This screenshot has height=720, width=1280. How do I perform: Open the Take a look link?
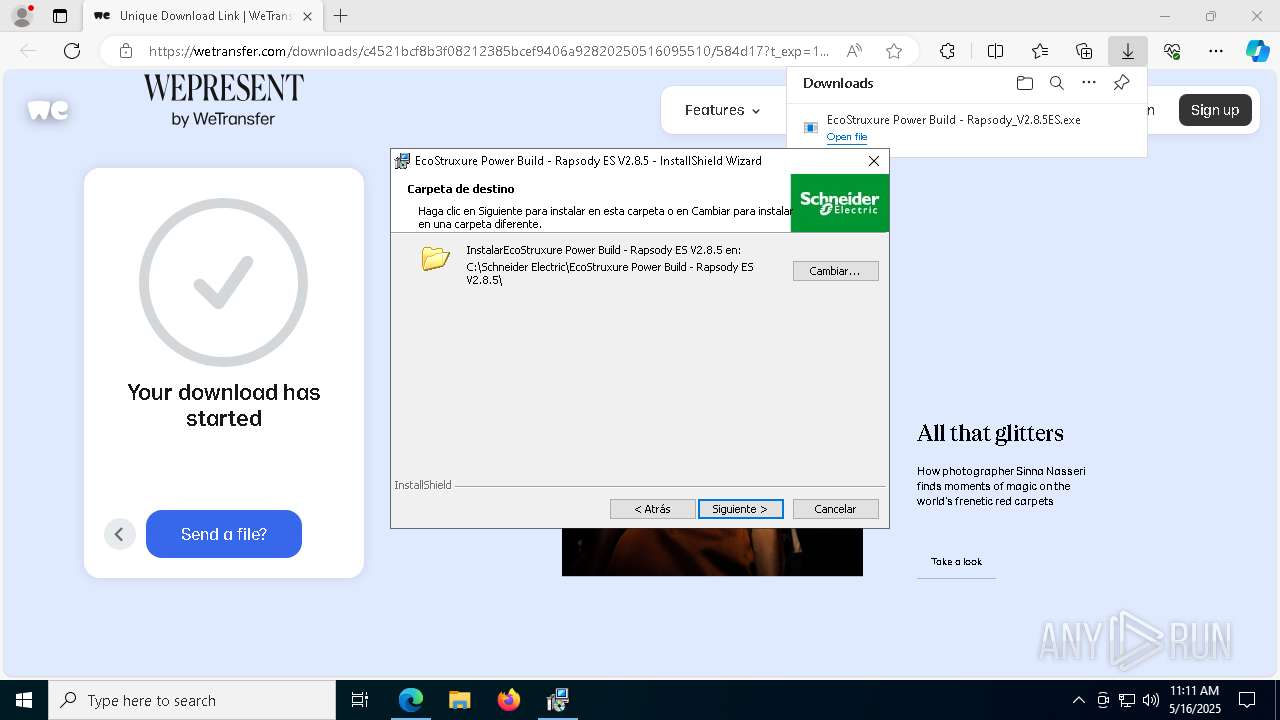(956, 562)
